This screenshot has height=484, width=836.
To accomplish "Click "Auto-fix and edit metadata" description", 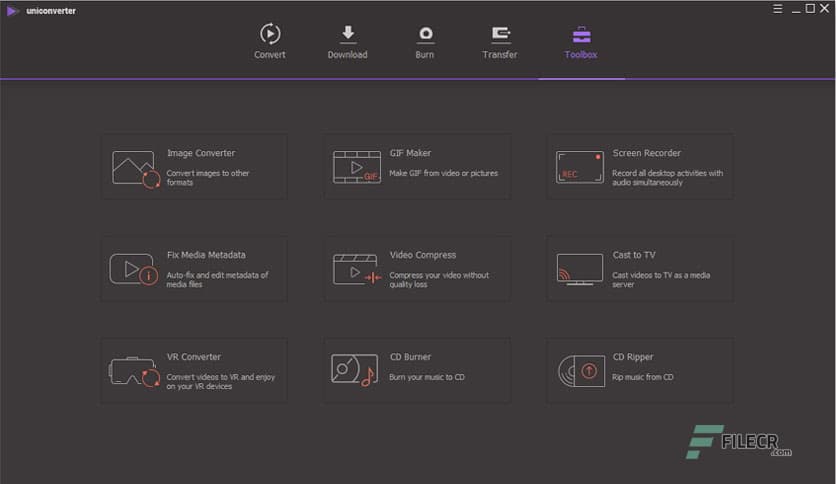I will point(218,279).
